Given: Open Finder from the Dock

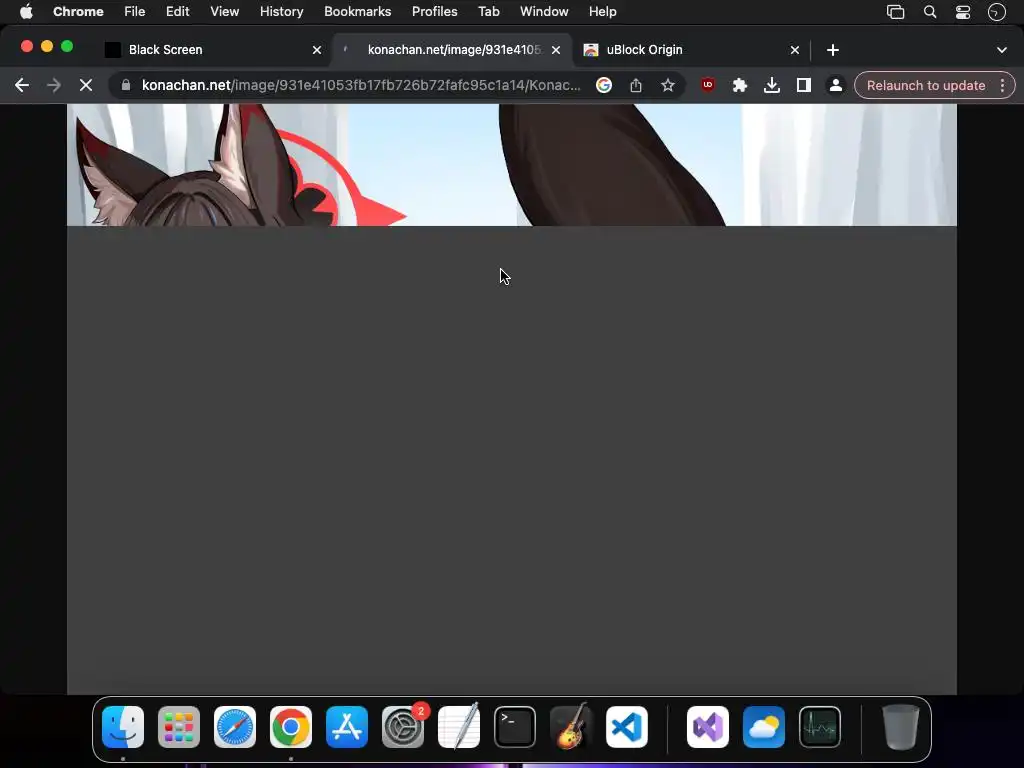Looking at the screenshot, I should 123,727.
